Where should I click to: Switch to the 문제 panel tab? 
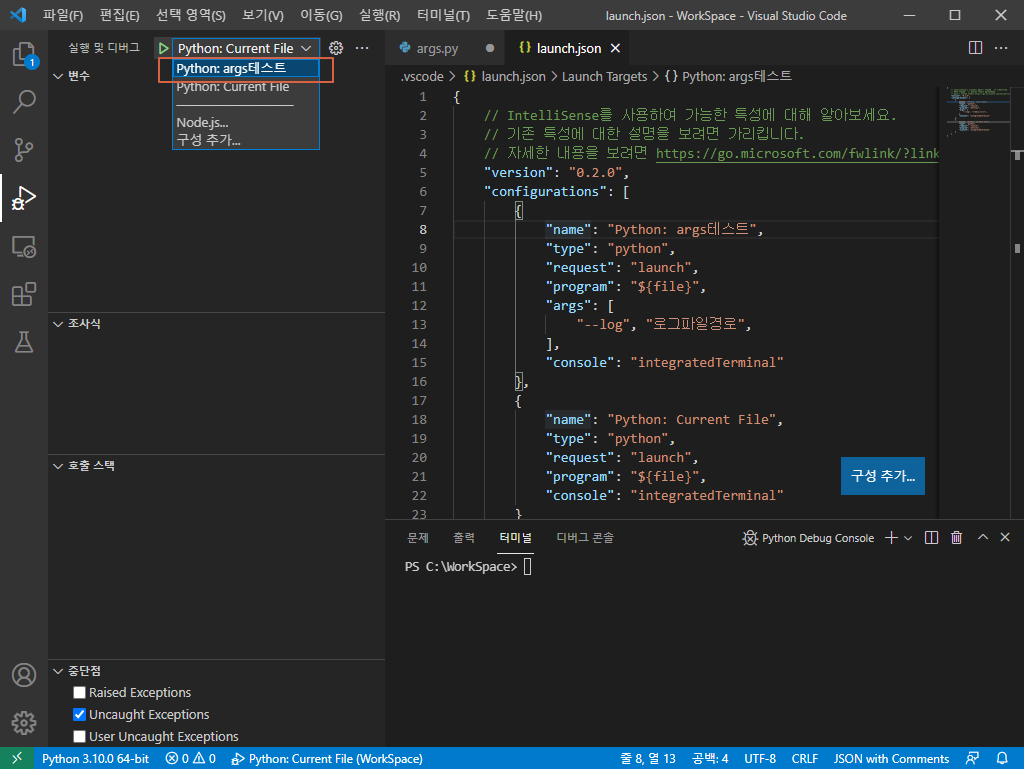pos(418,538)
